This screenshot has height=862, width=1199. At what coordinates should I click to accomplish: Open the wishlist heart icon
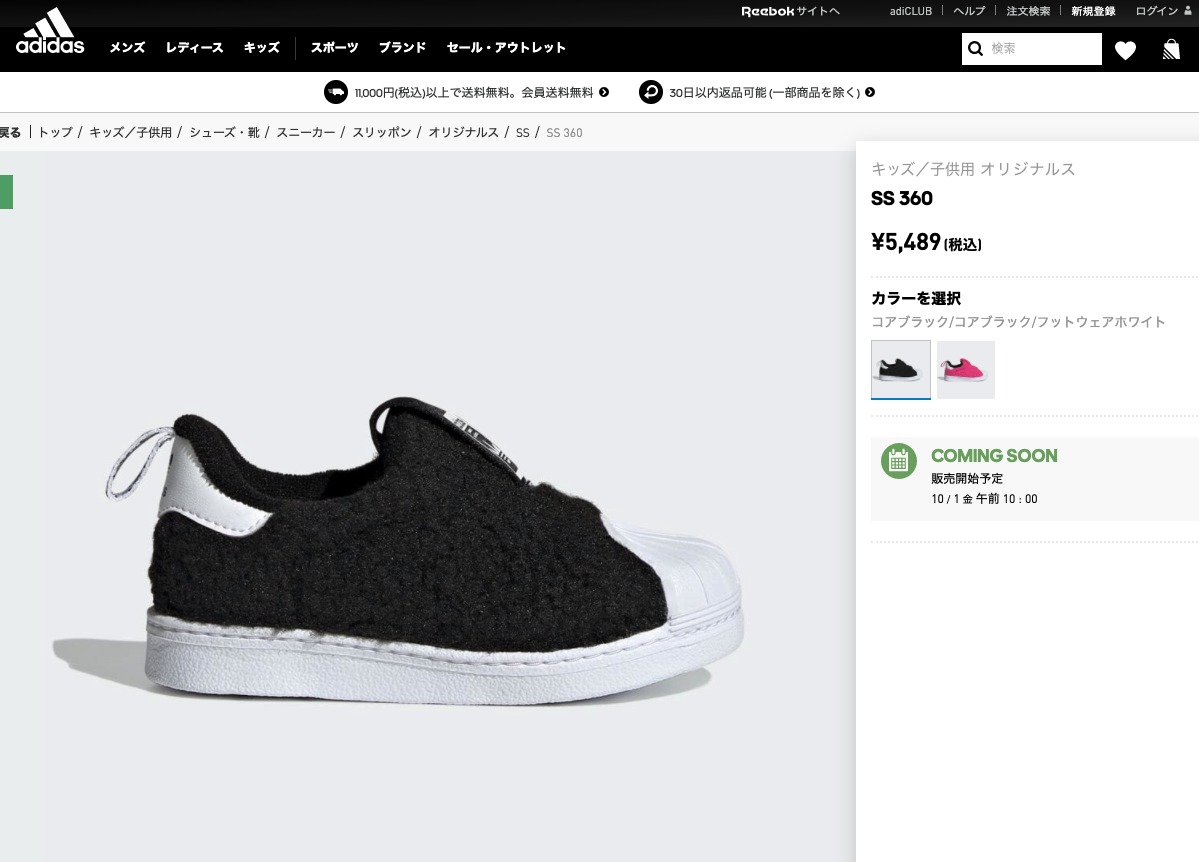tap(1125, 49)
